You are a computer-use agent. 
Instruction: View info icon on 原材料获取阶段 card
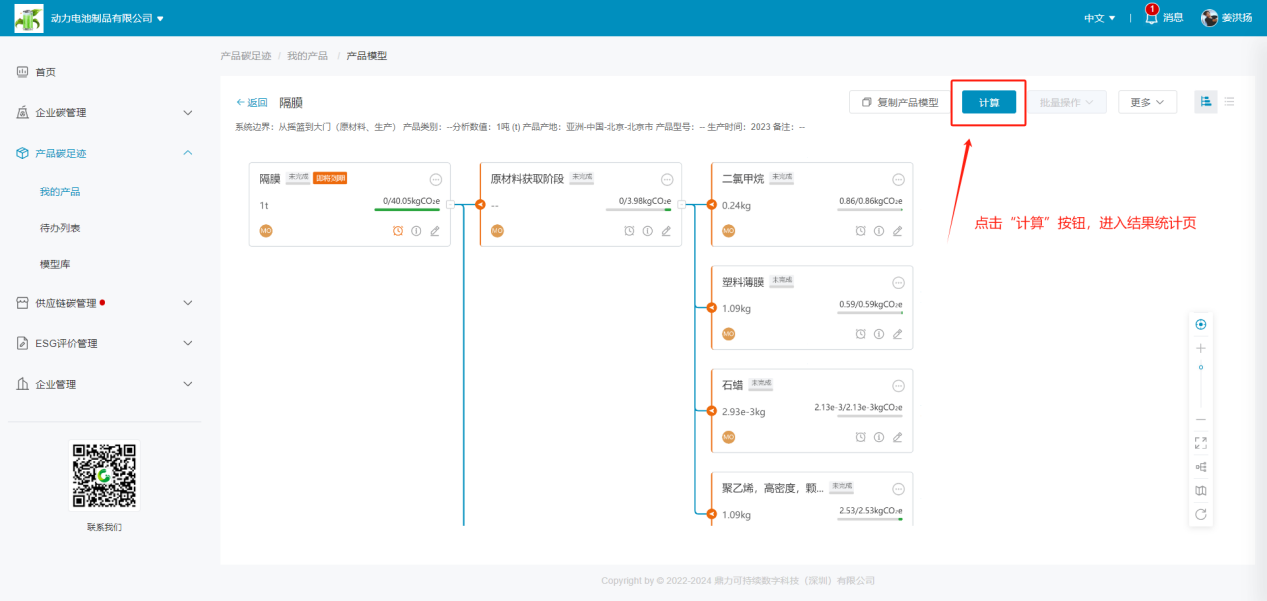click(648, 231)
